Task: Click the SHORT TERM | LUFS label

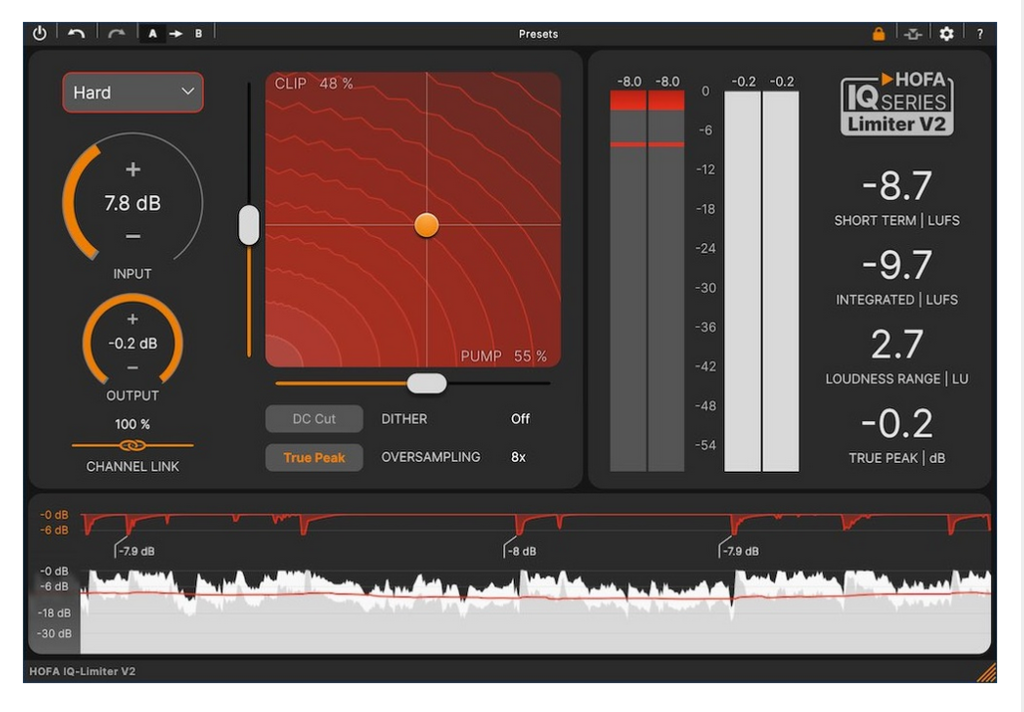Action: pyautogui.click(x=897, y=220)
